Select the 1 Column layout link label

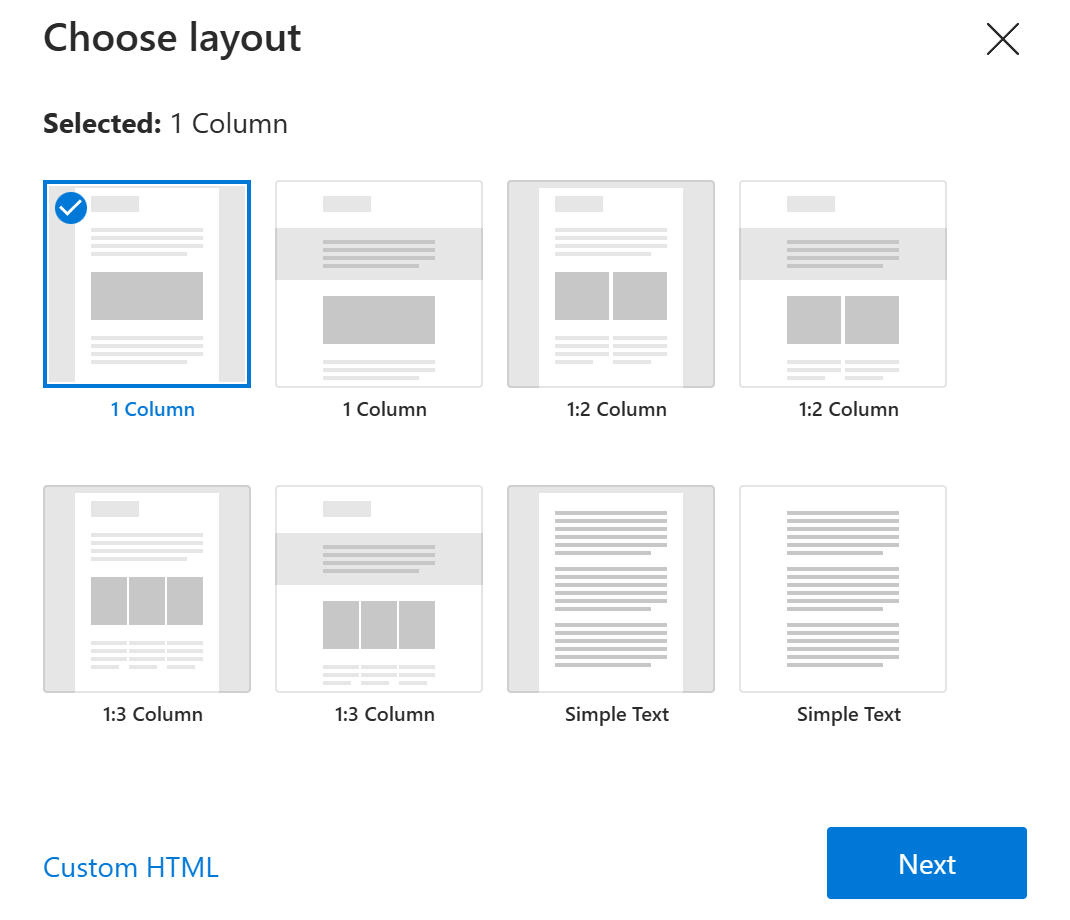(x=152, y=409)
